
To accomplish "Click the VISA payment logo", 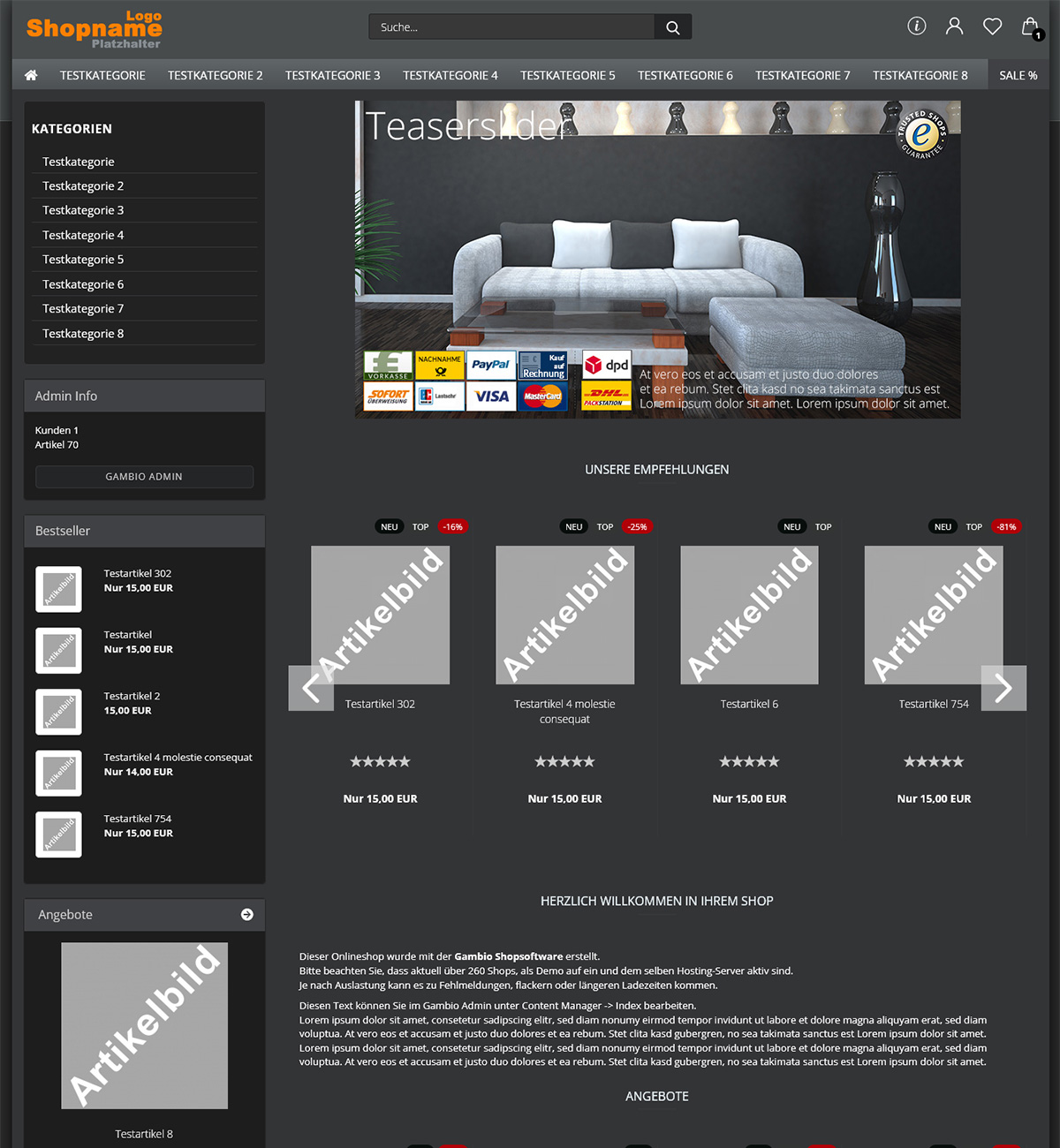I will (x=491, y=397).
